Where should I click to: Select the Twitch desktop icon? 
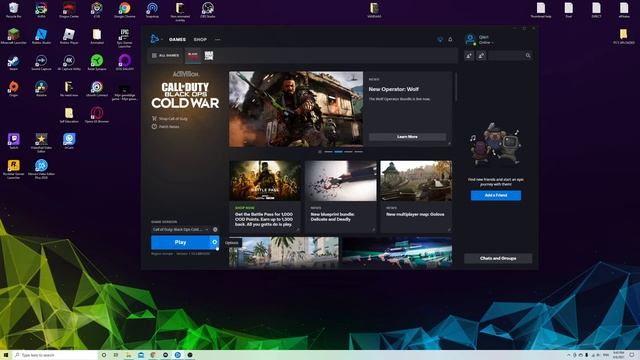coord(13,141)
